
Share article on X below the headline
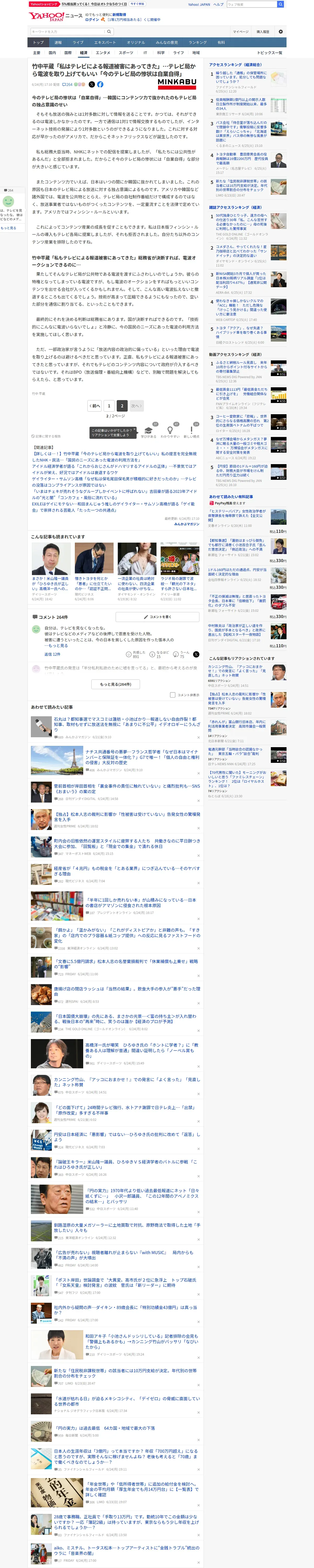pyautogui.click(x=92, y=85)
